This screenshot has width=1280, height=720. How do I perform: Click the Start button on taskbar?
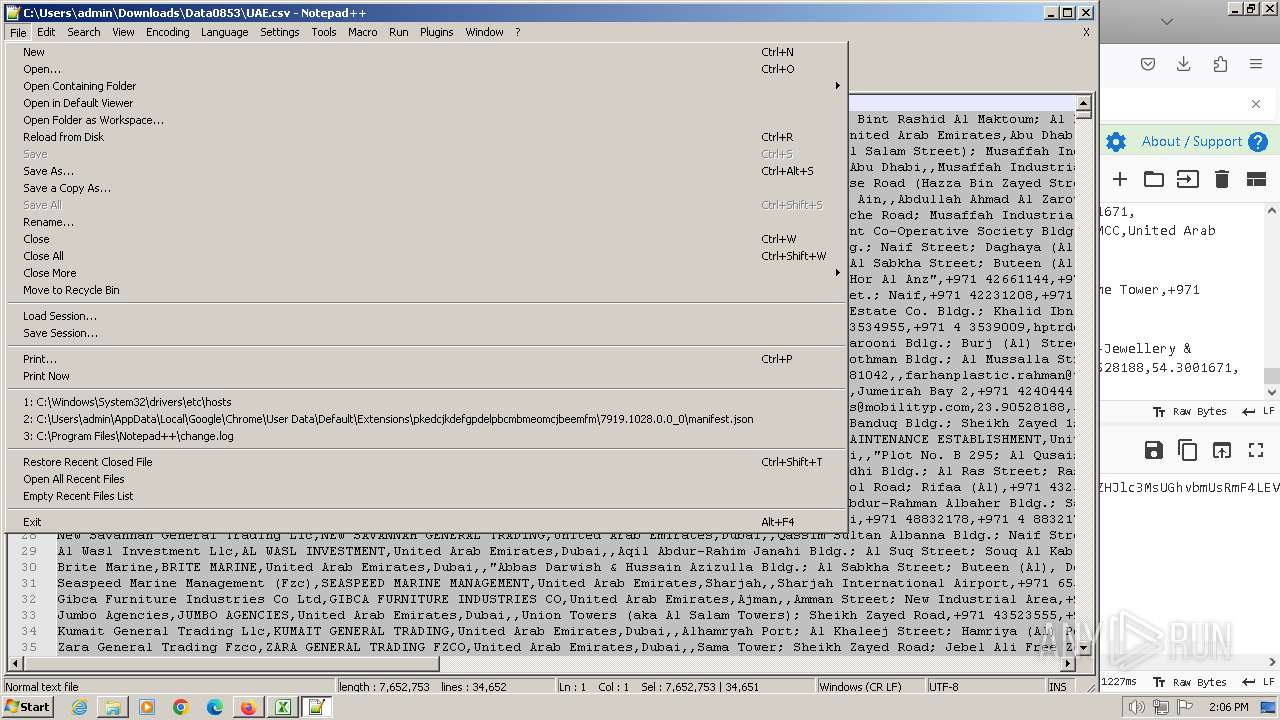pyautogui.click(x=27, y=707)
